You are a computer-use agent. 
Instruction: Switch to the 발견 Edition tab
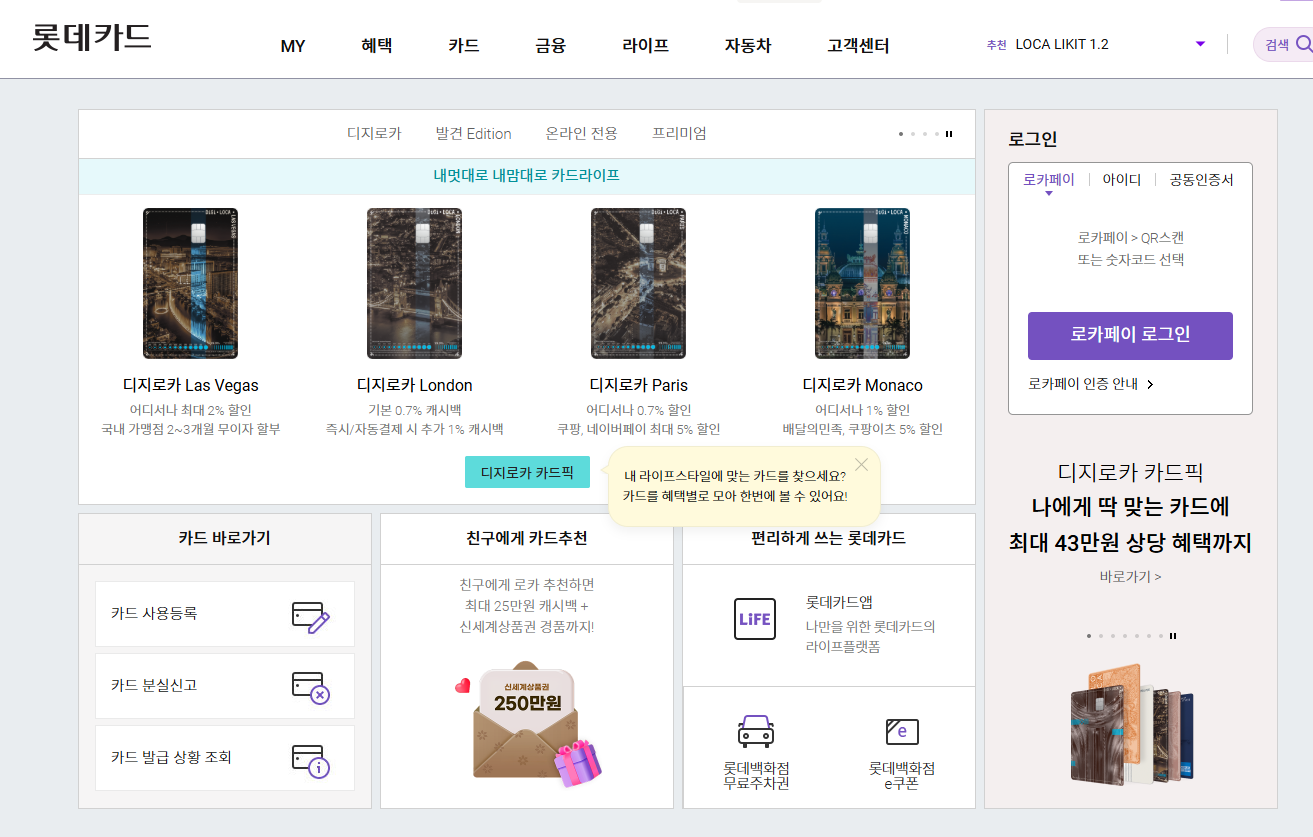(x=473, y=133)
